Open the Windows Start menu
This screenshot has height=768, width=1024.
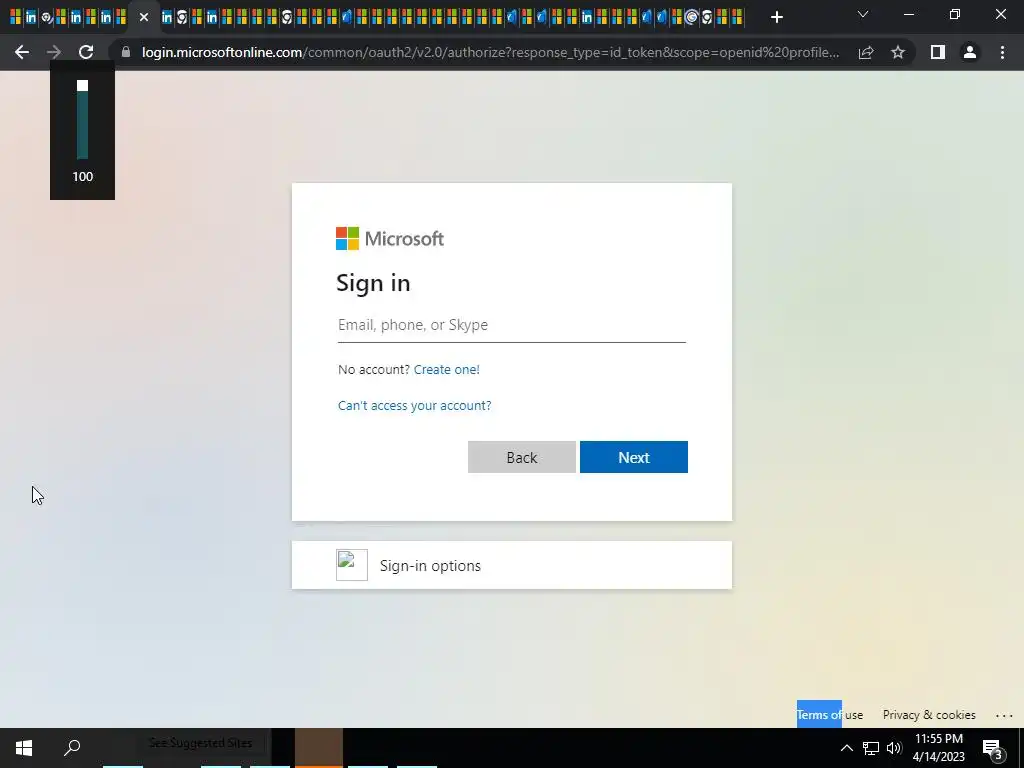[x=24, y=748]
